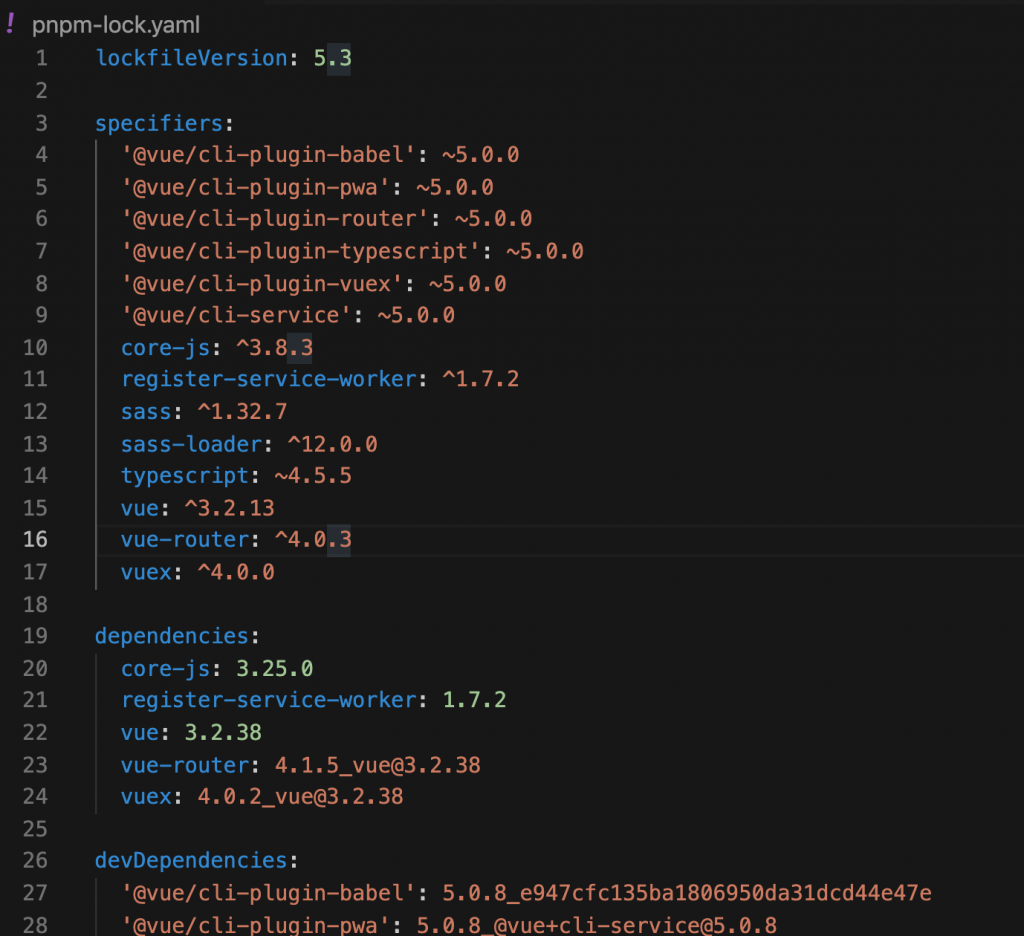Click line number 28 in the gutter
The width and height of the screenshot is (1024, 936).
(x=35, y=925)
